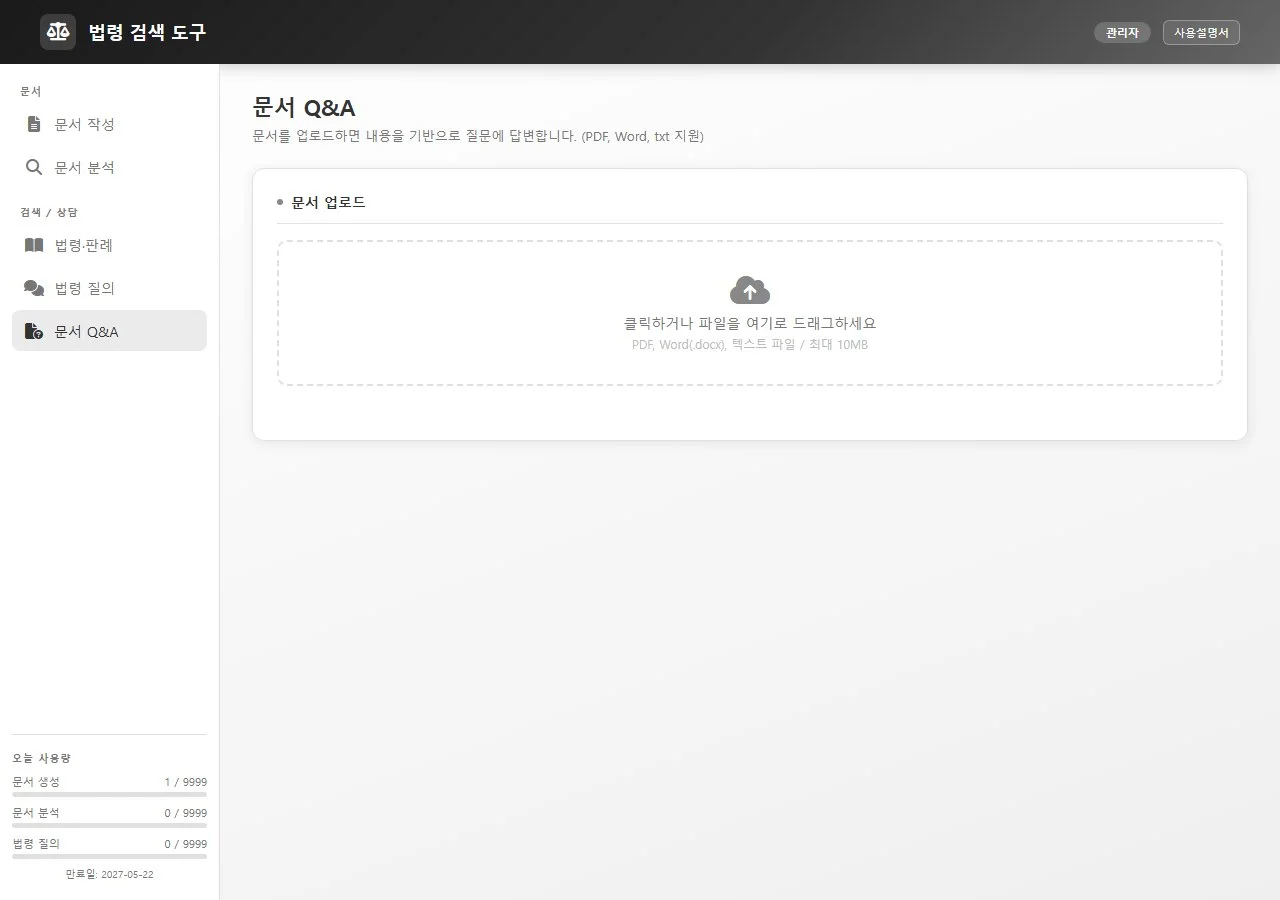1280x900 pixels.
Task: Click the file question icon beside 문서 Q&A
Action: [x=34, y=331]
